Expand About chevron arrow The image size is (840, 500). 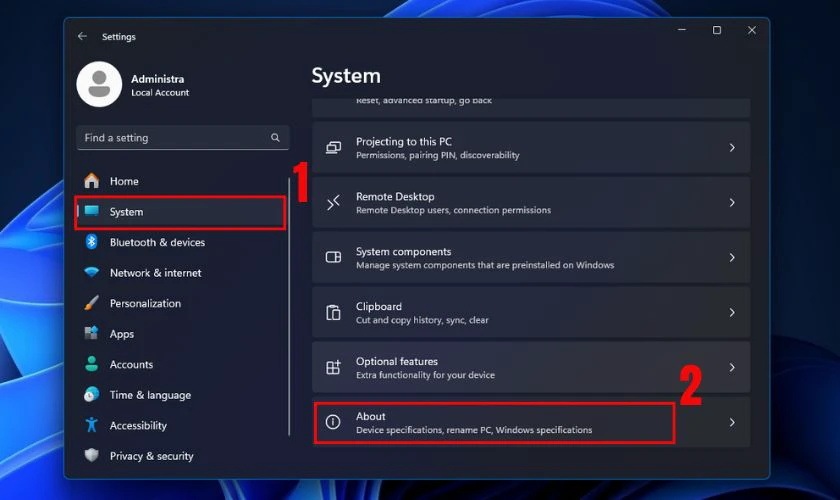[732, 422]
